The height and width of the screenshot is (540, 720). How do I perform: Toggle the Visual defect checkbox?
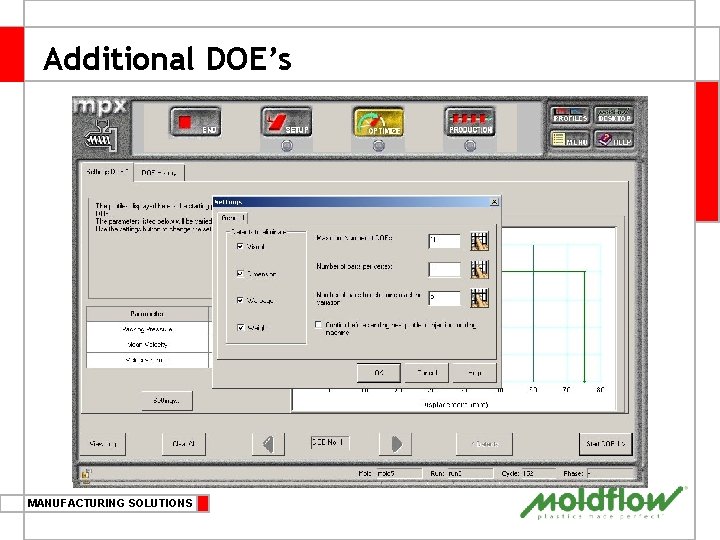[x=240, y=247]
